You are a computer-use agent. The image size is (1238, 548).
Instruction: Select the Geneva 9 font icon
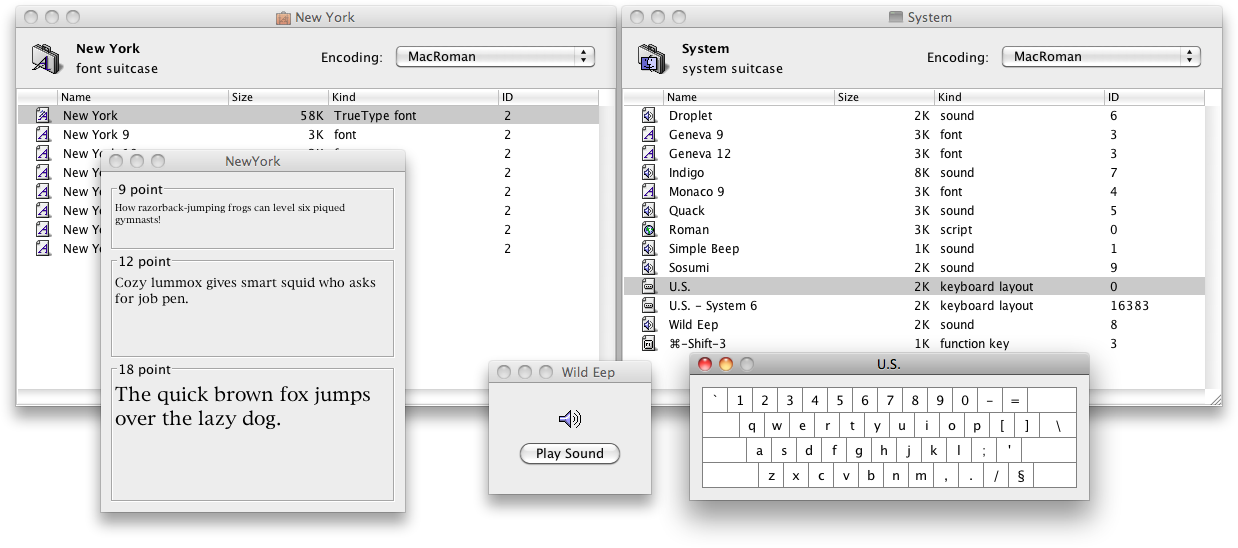click(x=648, y=135)
